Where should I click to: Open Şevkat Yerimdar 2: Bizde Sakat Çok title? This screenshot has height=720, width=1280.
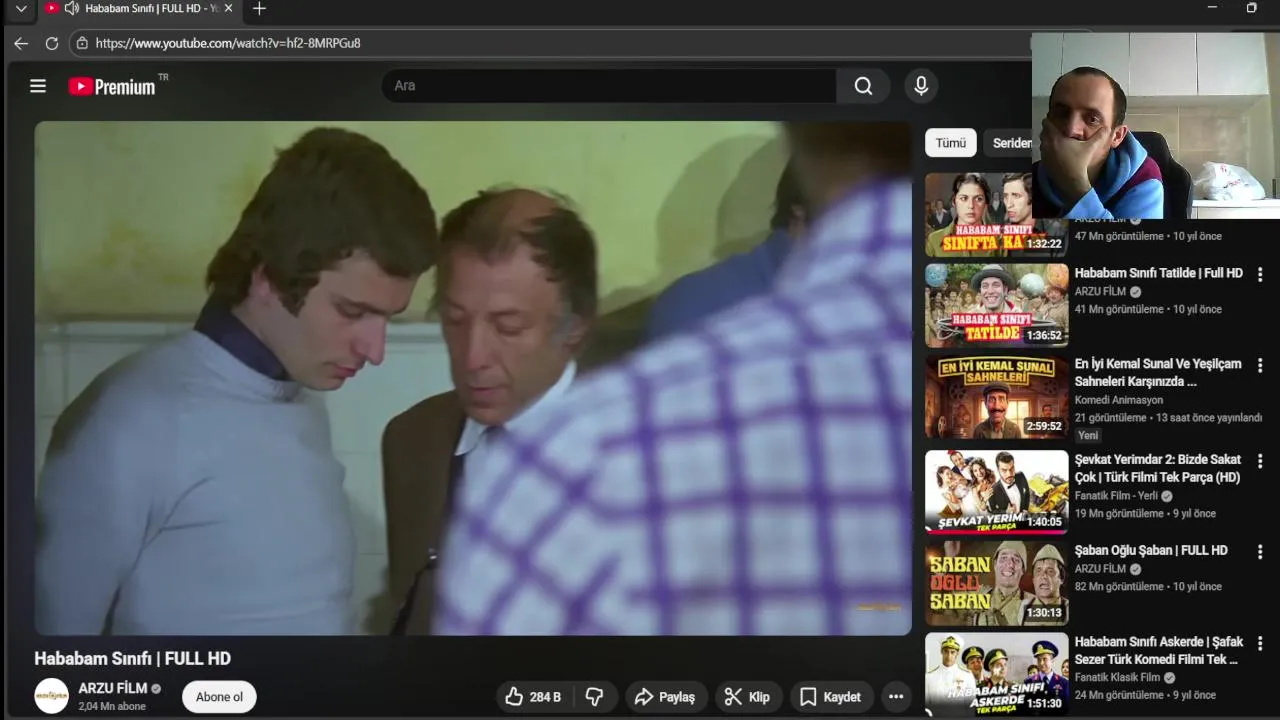(x=1158, y=468)
